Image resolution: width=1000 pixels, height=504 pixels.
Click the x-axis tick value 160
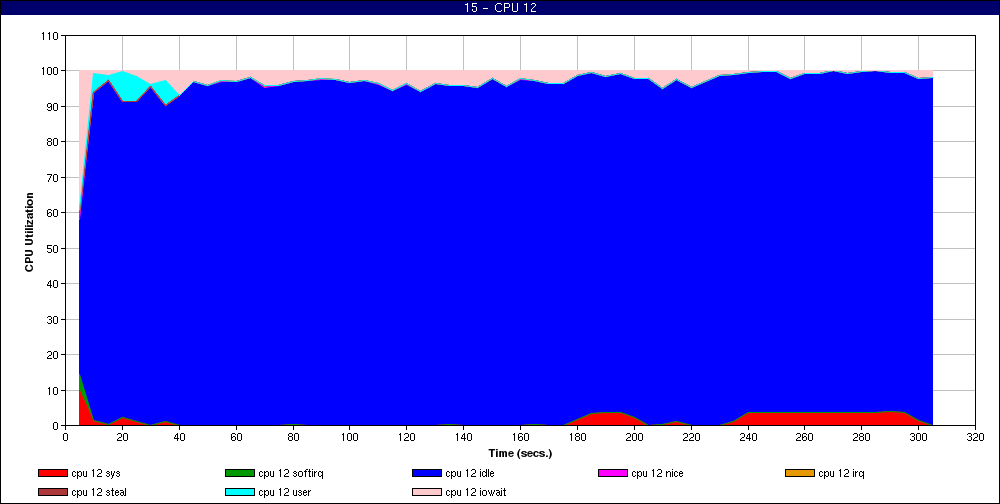coord(520,437)
